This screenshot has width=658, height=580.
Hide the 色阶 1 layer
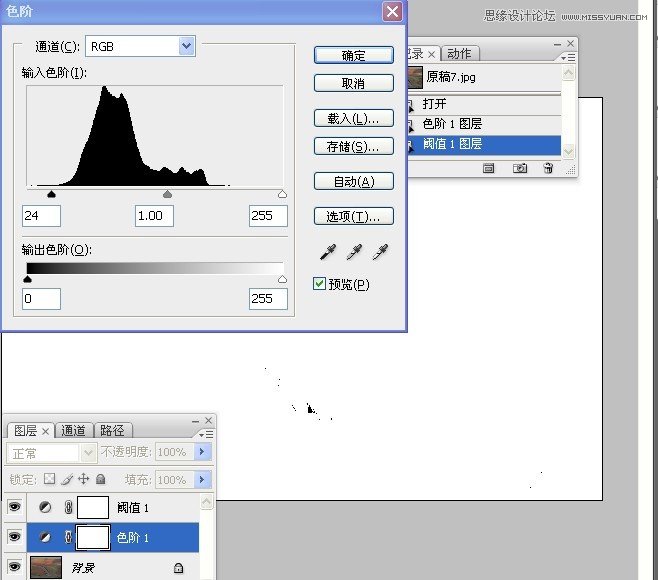coord(14,536)
